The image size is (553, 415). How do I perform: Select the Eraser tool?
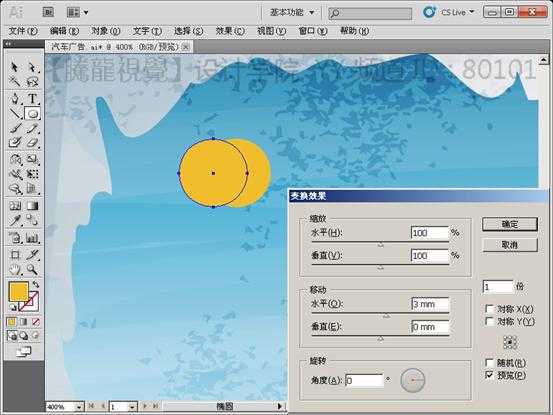pyautogui.click(x=32, y=143)
